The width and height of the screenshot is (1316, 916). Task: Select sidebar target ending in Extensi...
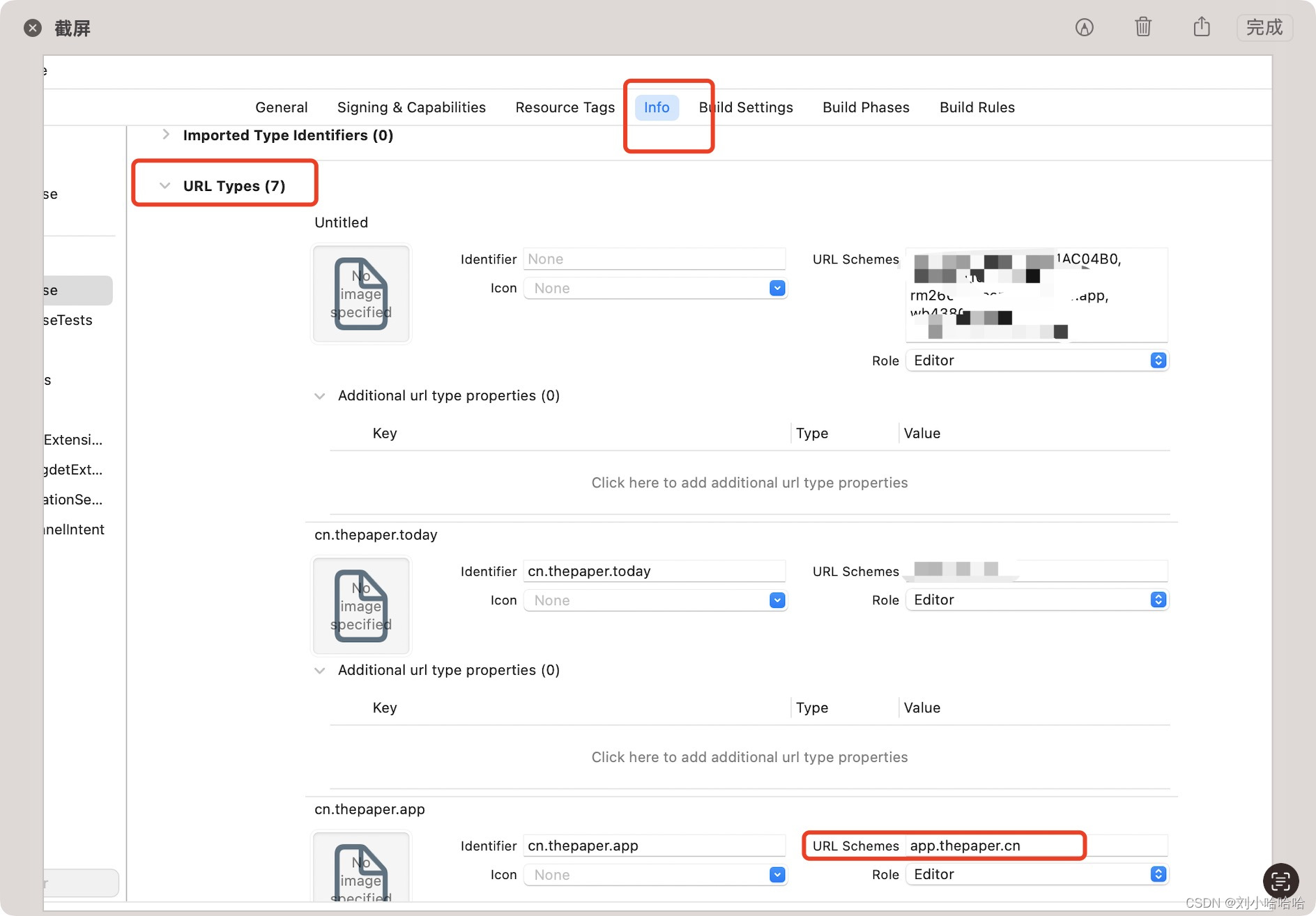[73, 440]
